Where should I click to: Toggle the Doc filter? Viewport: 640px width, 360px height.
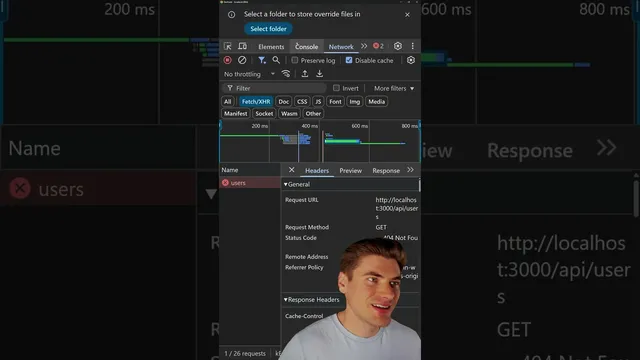(x=284, y=102)
